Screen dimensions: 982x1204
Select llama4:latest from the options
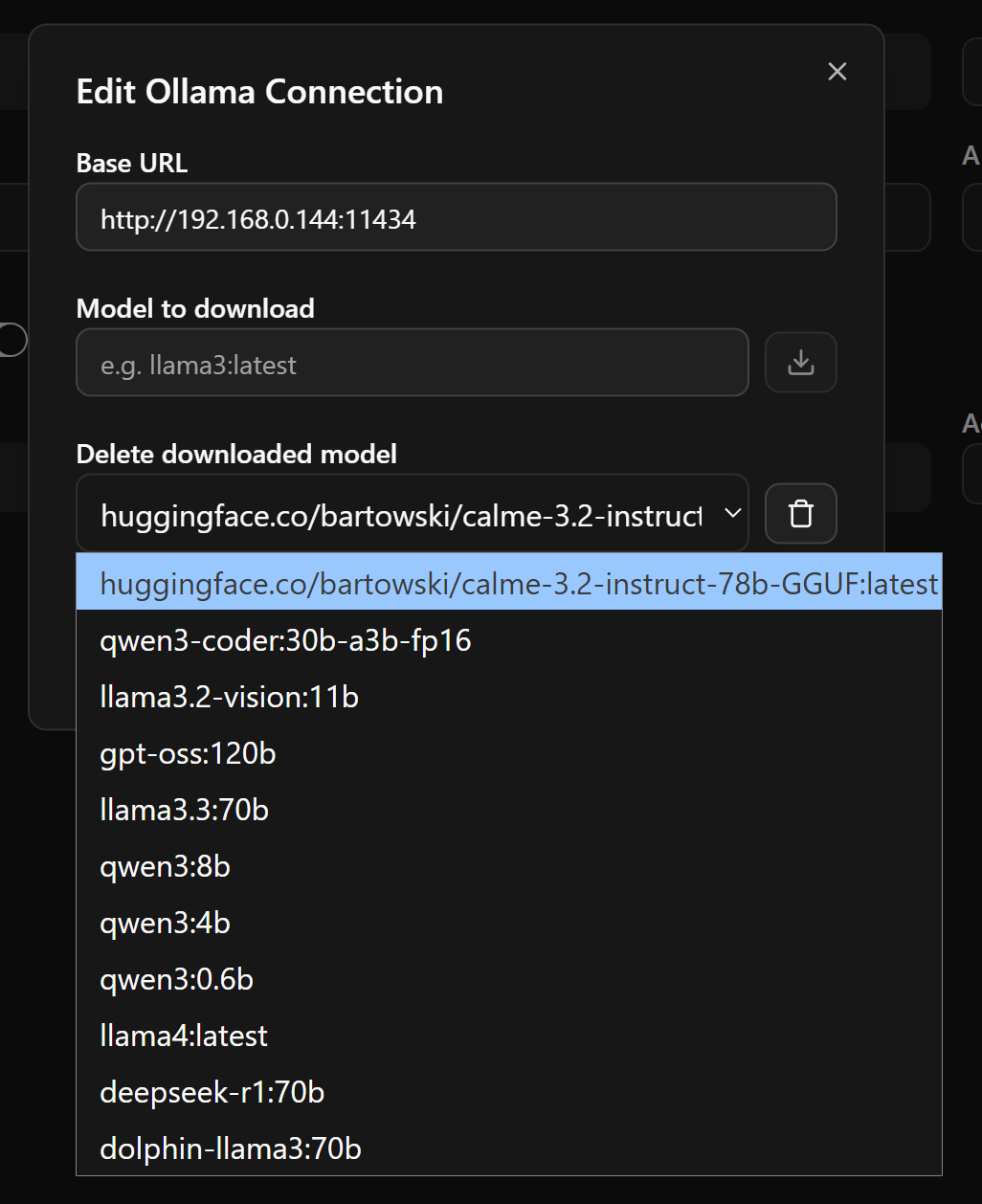(184, 1036)
